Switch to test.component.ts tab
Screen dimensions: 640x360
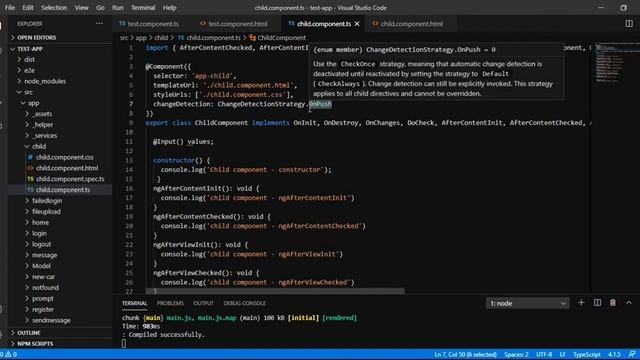pos(153,24)
